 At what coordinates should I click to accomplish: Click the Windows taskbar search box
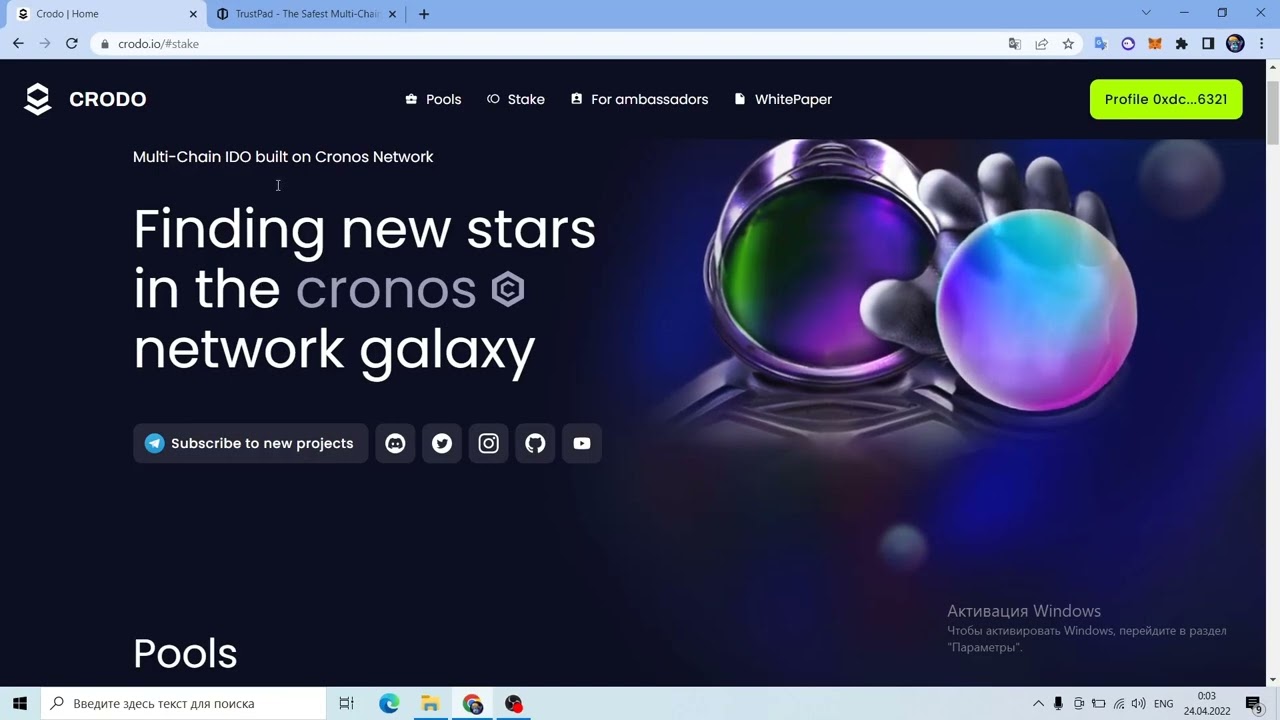[x=183, y=703]
